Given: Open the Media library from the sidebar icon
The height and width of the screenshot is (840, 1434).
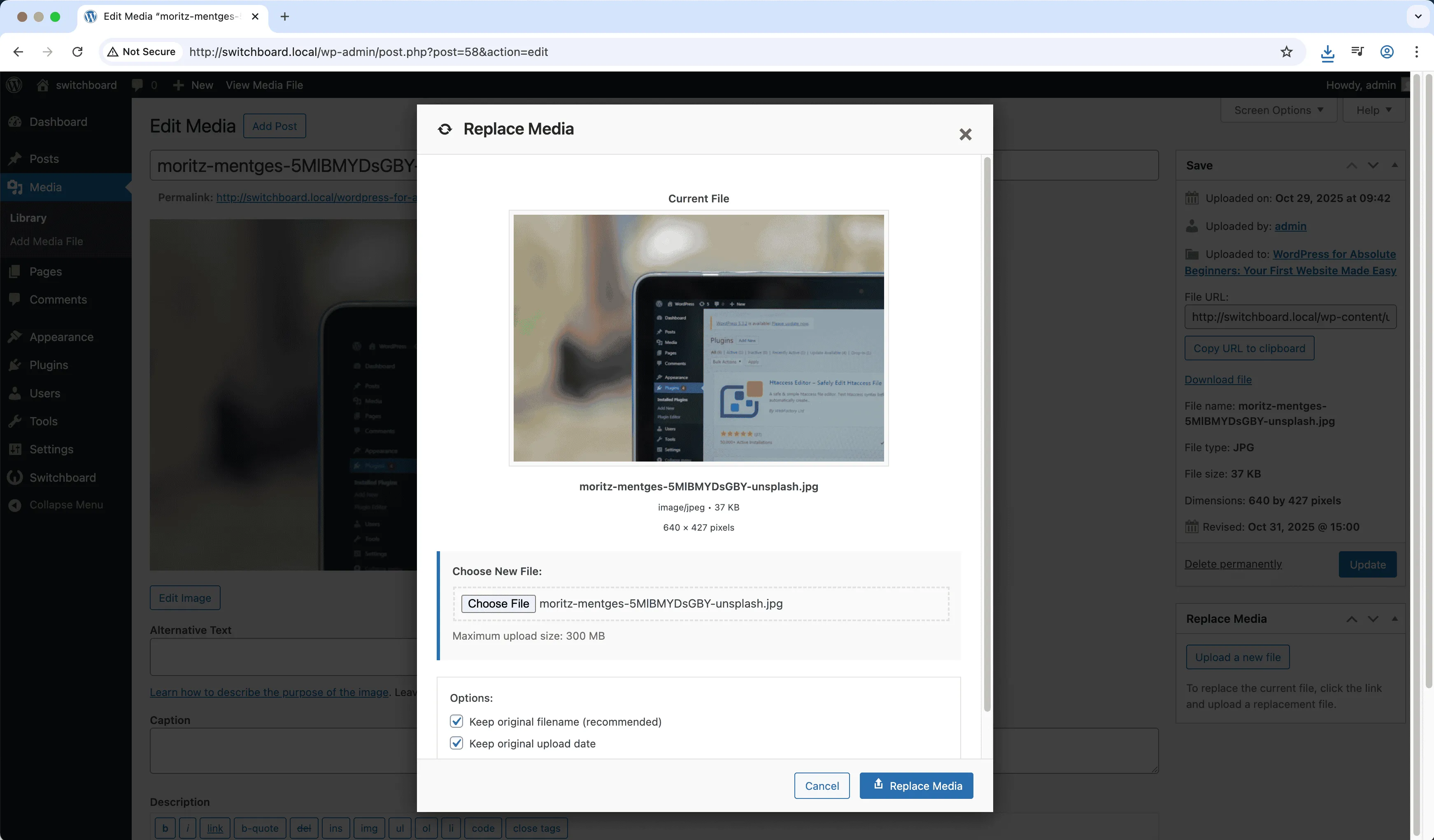Looking at the screenshot, I should [15, 187].
